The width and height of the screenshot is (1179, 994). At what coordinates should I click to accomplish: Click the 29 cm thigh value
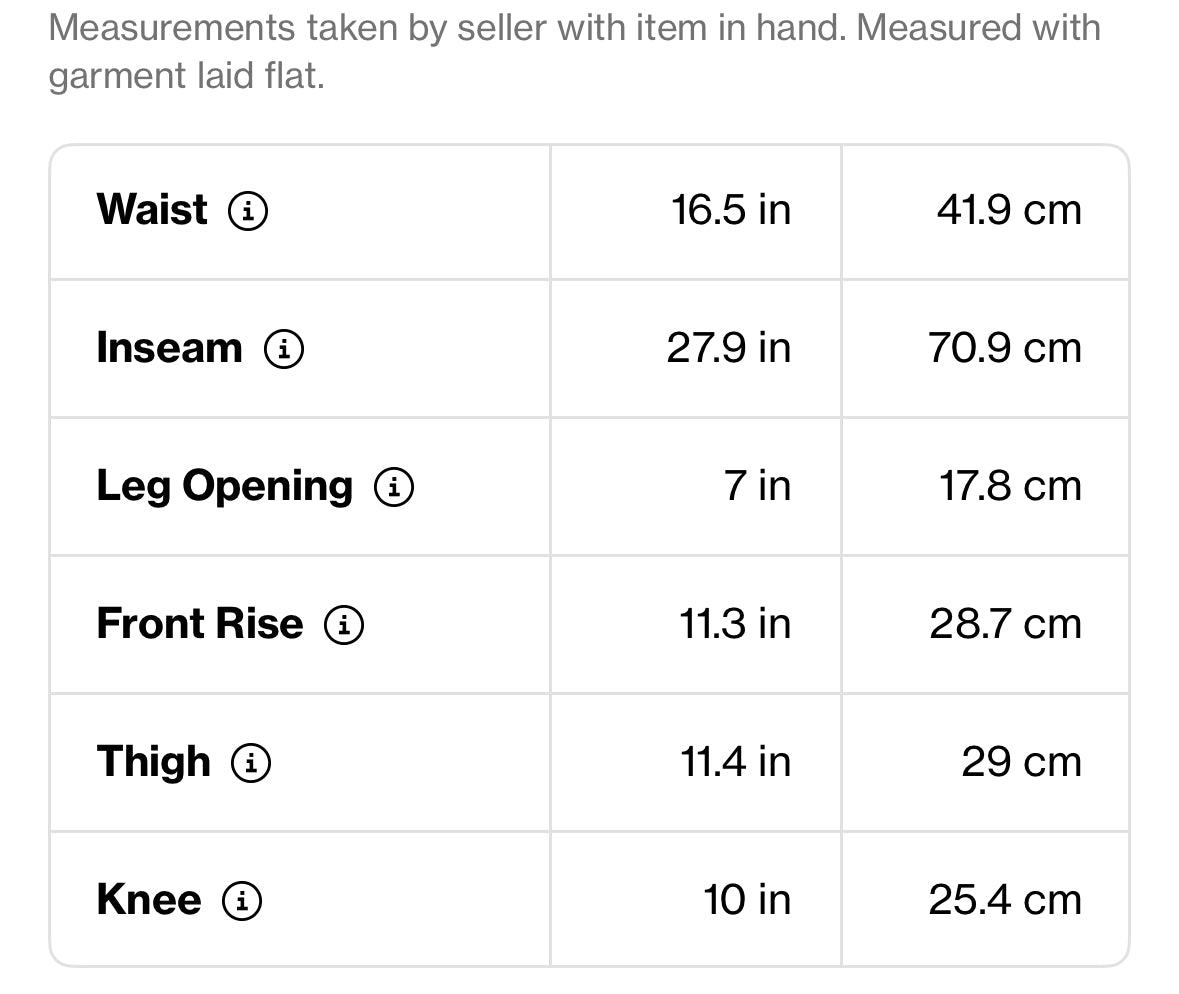pyautogui.click(x=1022, y=762)
